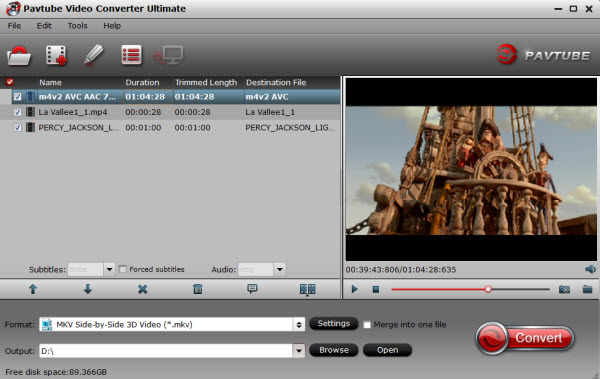Expand the Output path dropdown
Image resolution: width=600 pixels, height=379 pixels.
[299, 351]
